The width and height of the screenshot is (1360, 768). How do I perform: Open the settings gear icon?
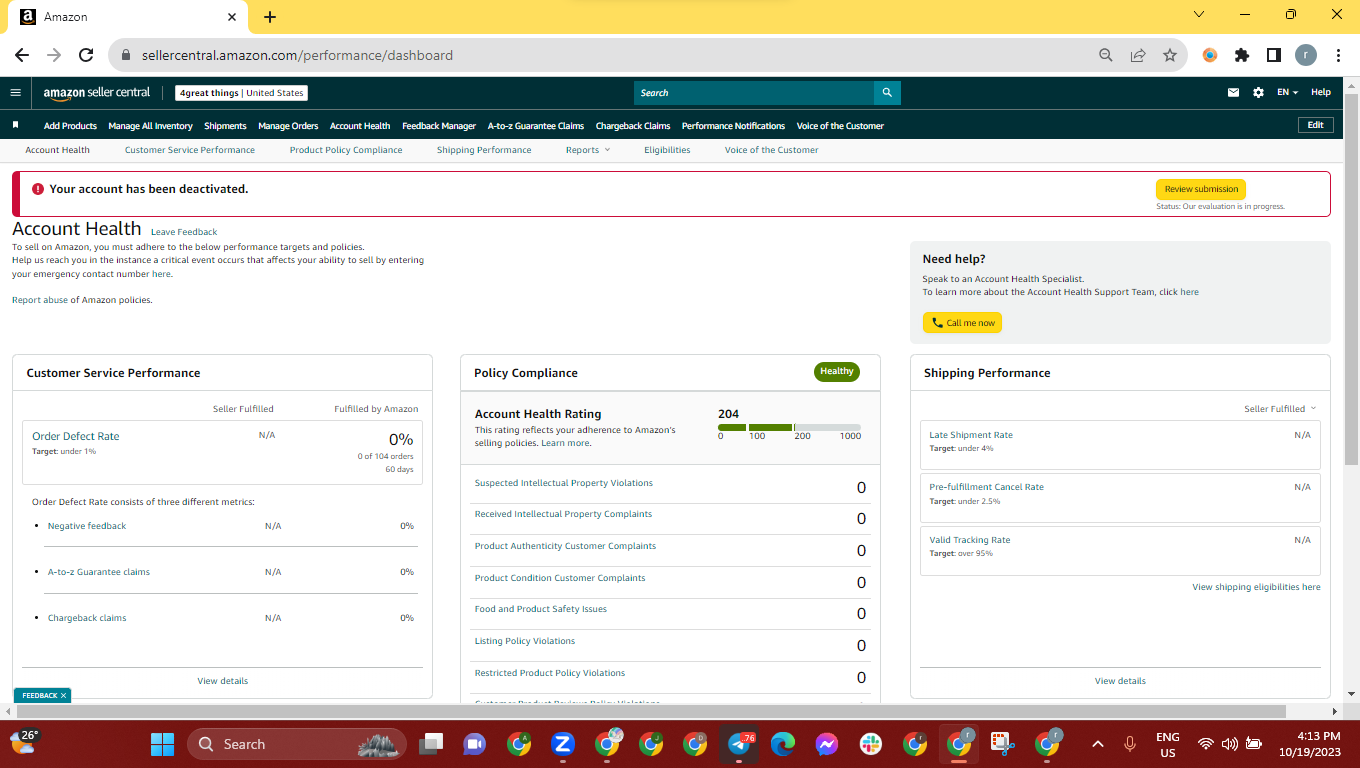pyautogui.click(x=1258, y=93)
